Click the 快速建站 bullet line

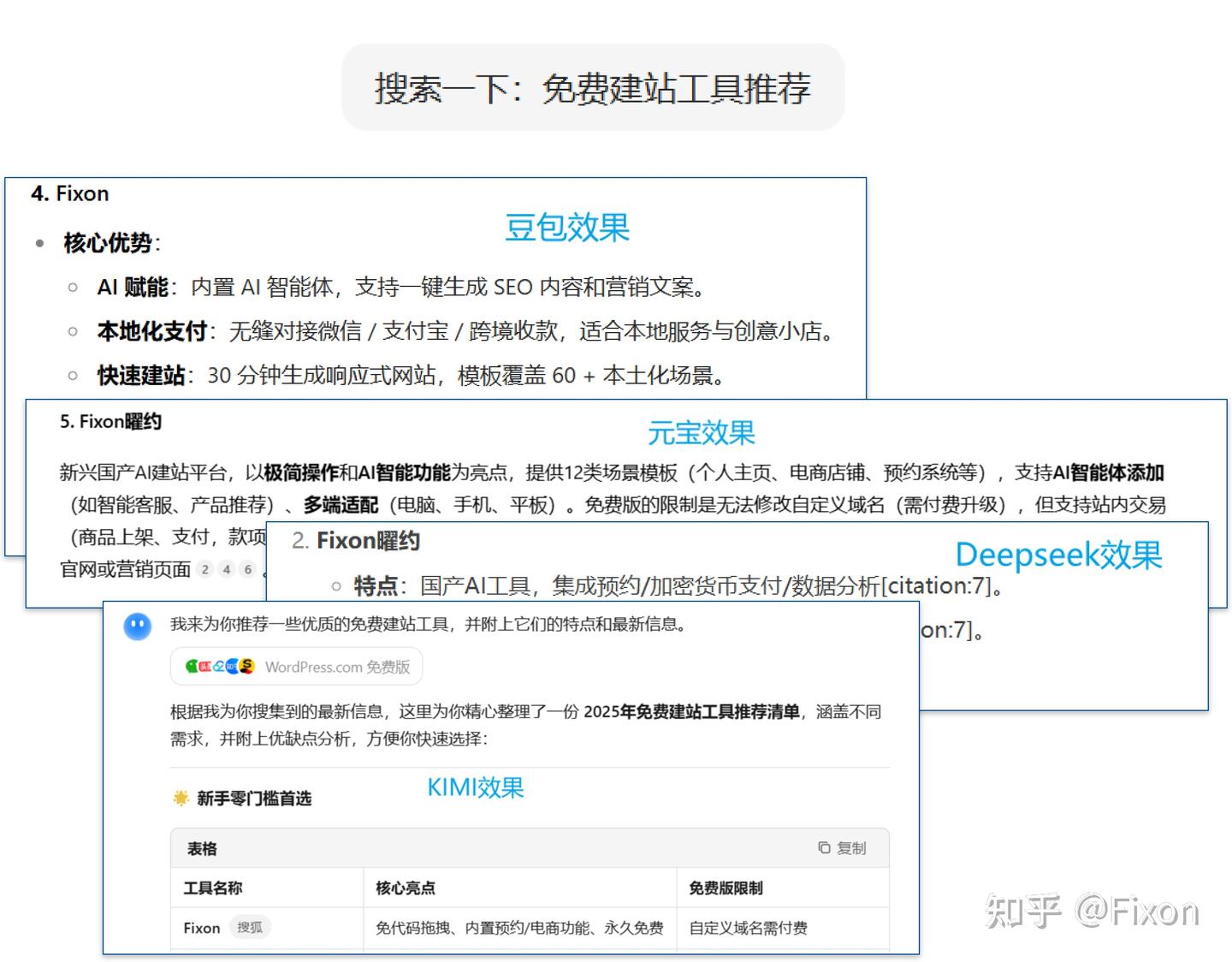click(x=412, y=375)
